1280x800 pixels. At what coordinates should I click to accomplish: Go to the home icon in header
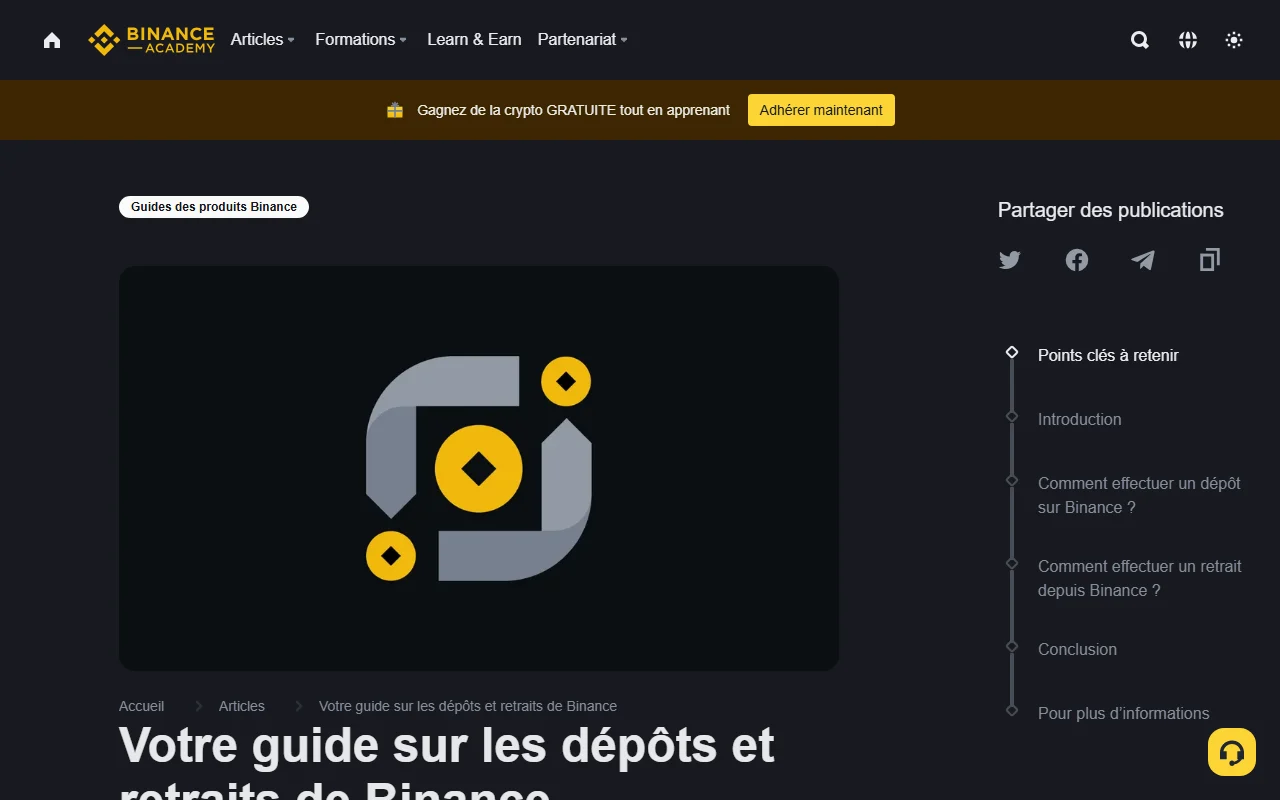coord(52,40)
